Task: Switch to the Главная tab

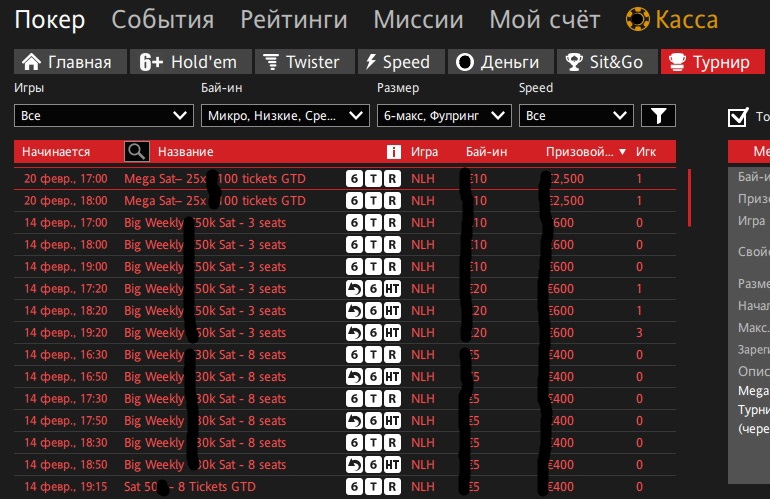Action: pos(70,62)
